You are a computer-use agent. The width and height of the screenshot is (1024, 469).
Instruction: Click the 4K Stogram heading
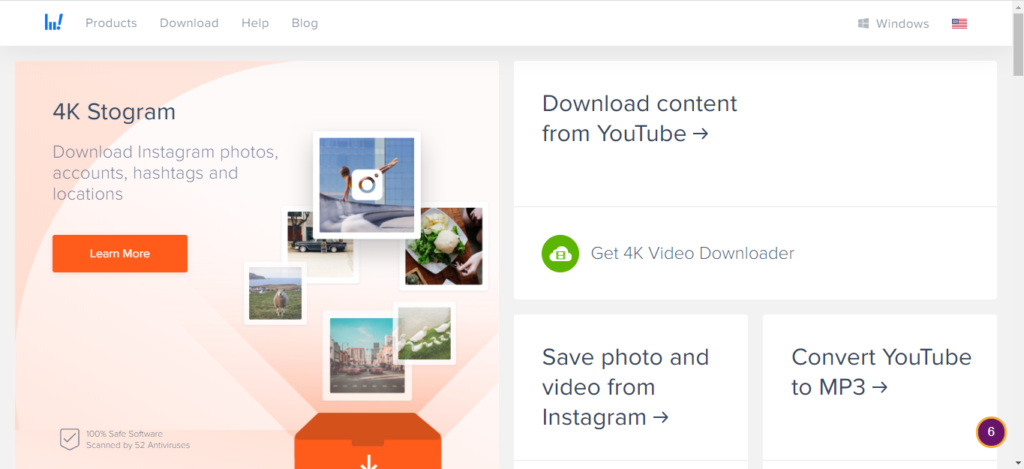[114, 112]
